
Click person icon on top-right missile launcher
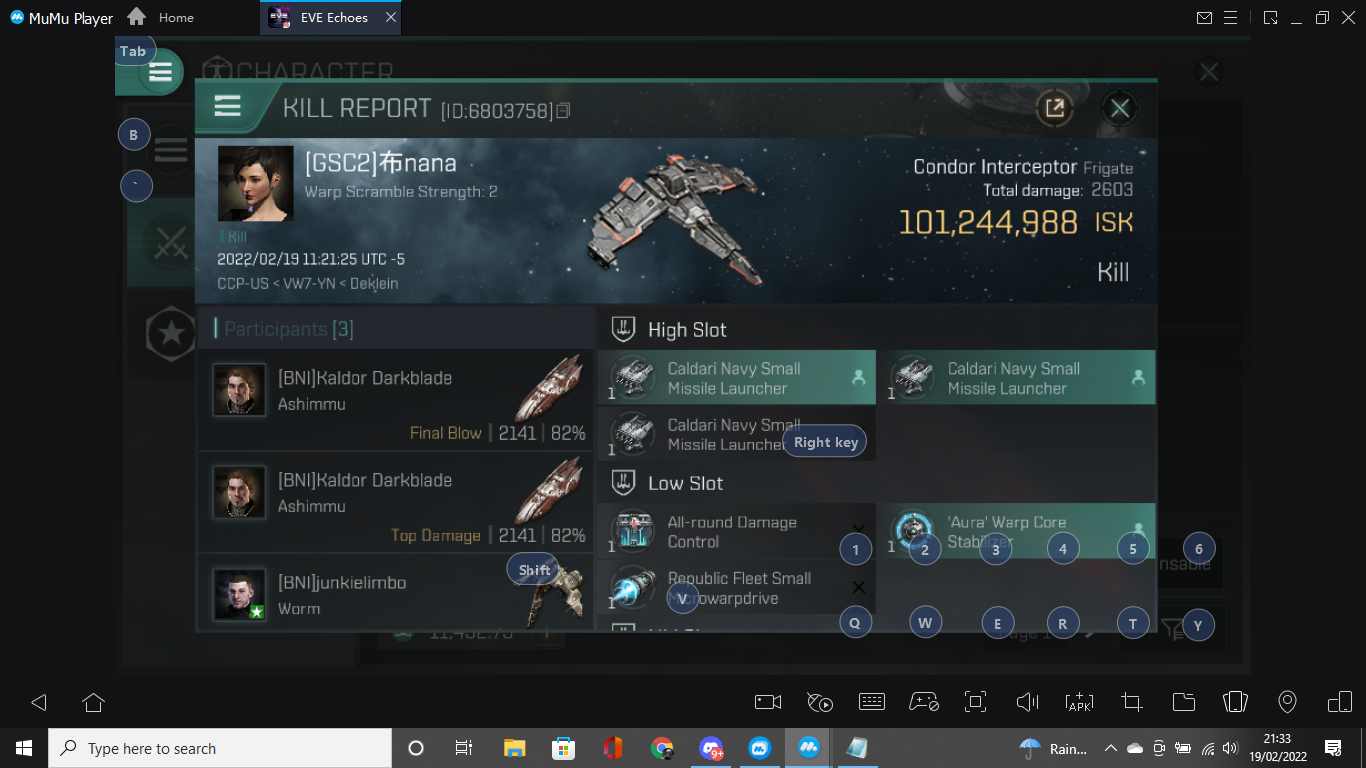tap(1137, 378)
